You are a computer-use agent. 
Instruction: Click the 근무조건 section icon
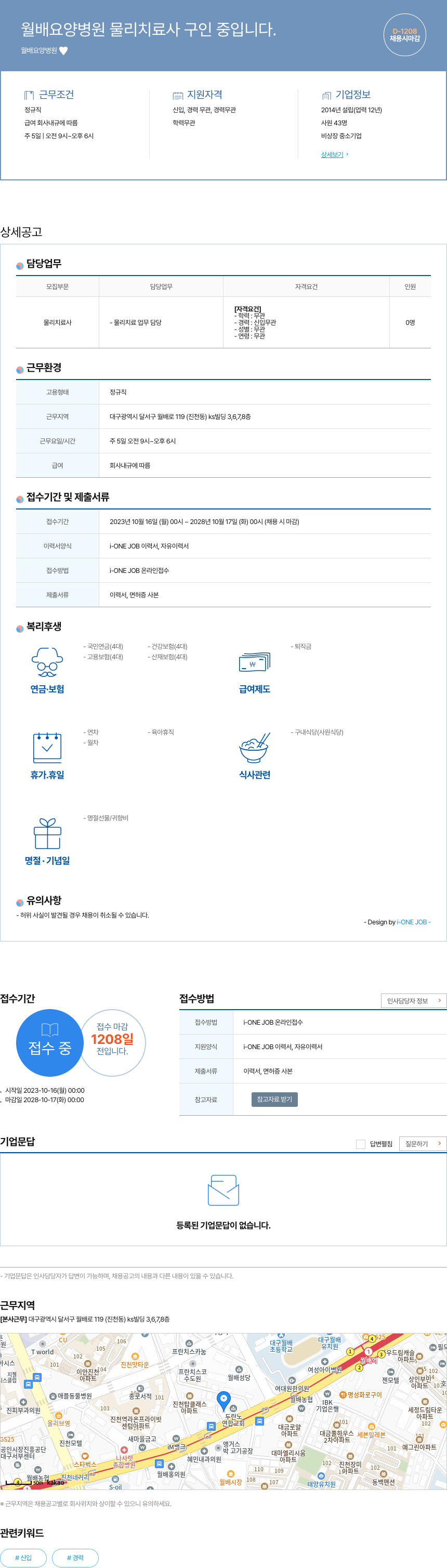click(x=29, y=95)
